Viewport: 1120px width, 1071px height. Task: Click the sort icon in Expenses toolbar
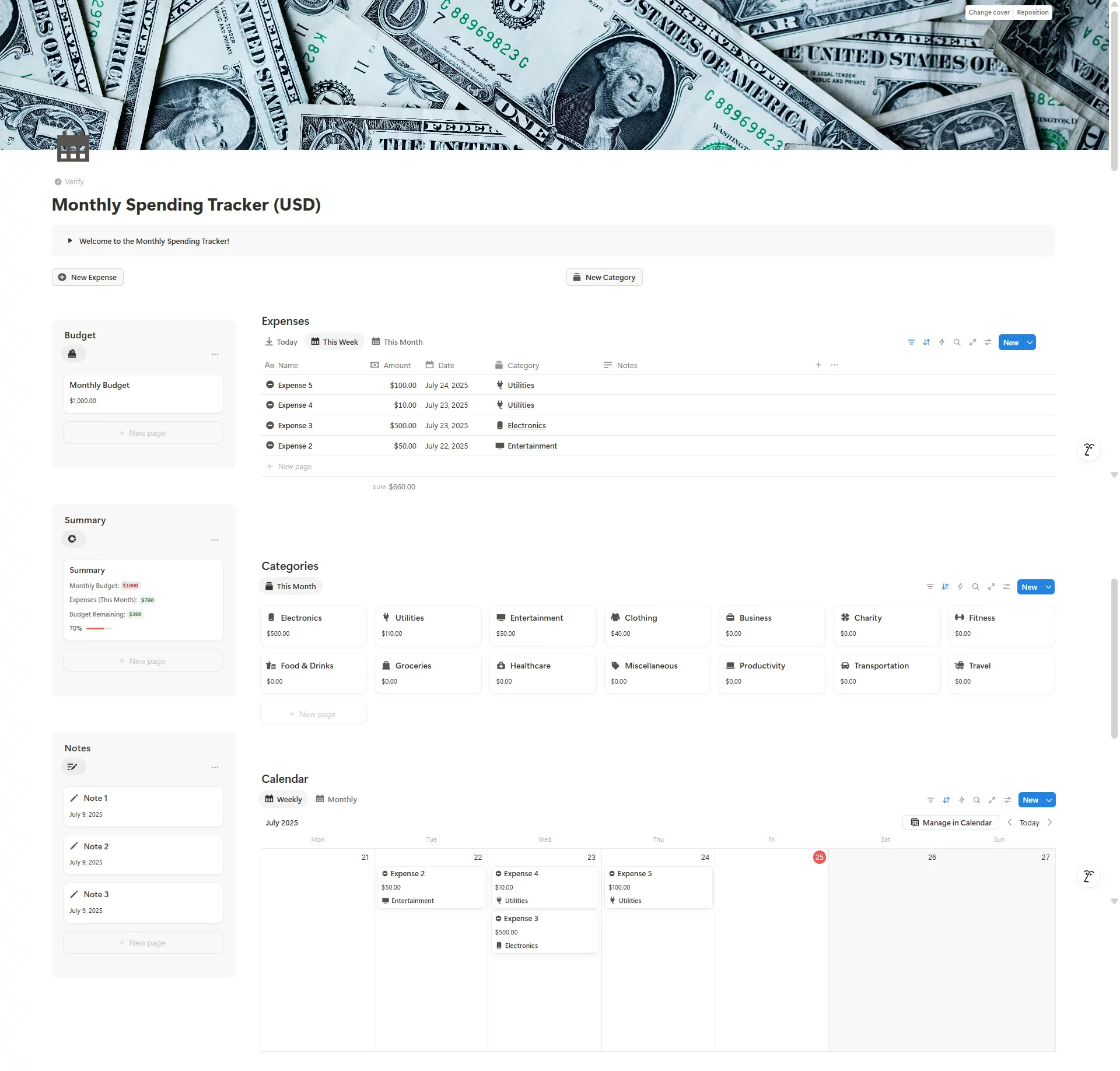coord(926,342)
